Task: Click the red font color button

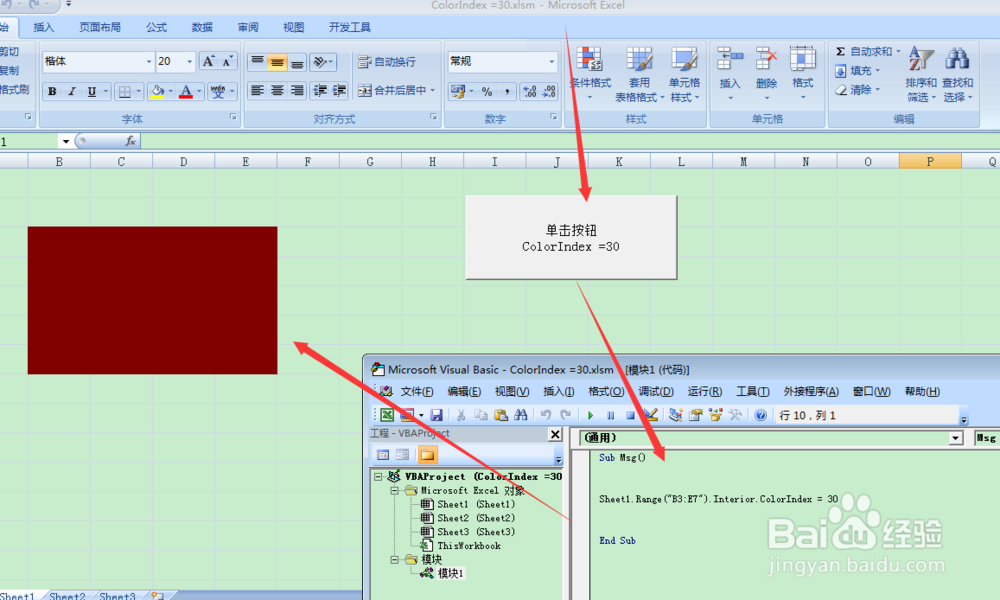Action: pyautogui.click(x=186, y=91)
